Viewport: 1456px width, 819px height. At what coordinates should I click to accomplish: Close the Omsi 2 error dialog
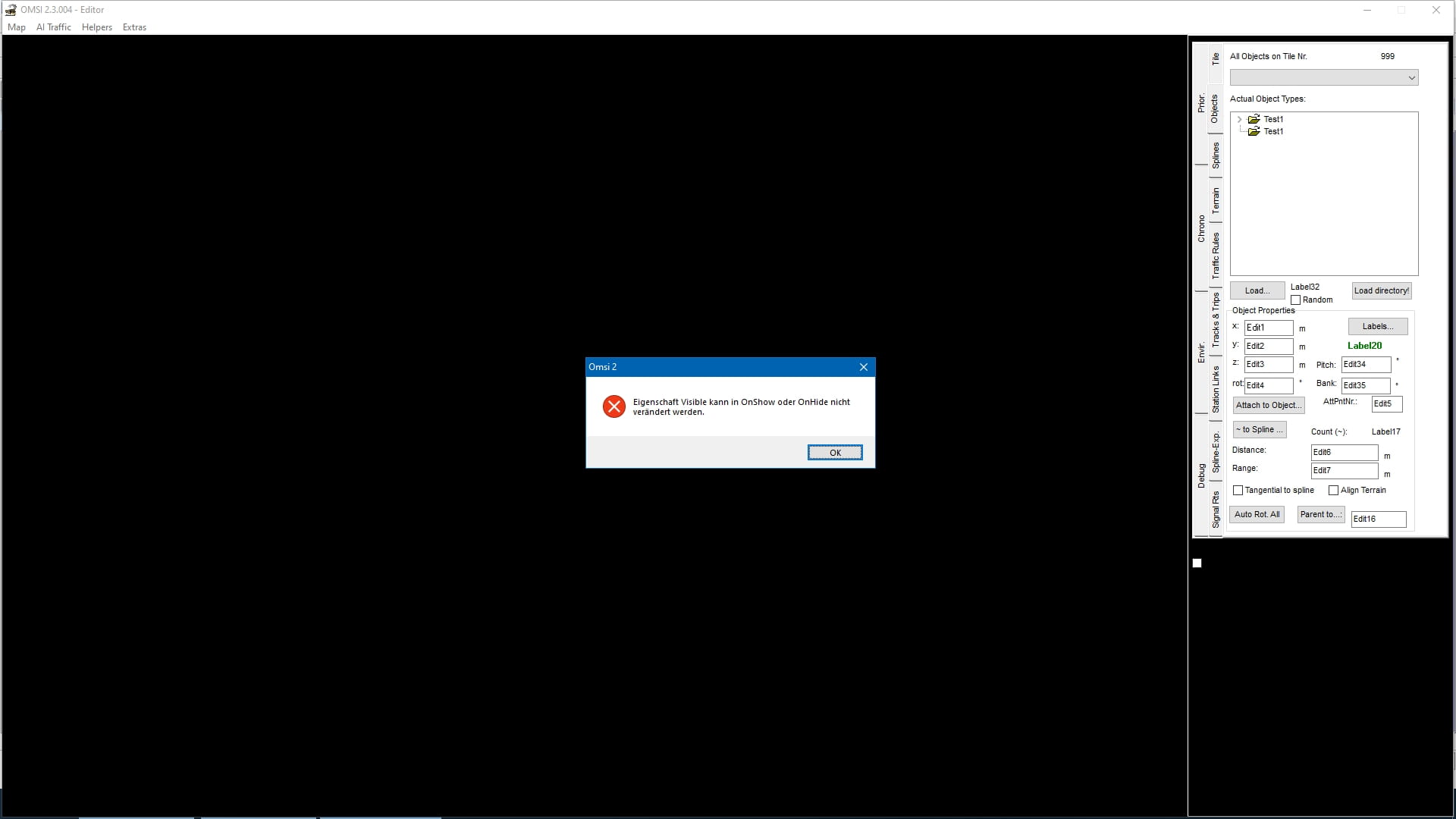coord(863,367)
